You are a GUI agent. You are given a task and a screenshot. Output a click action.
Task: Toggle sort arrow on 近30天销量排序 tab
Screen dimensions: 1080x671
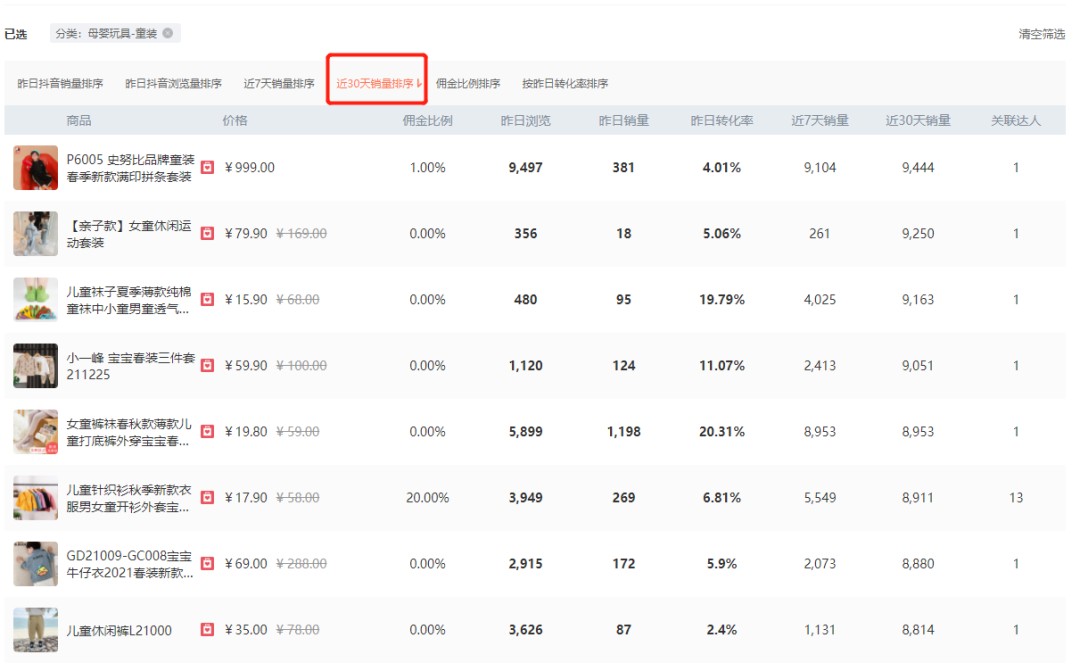[x=419, y=83]
